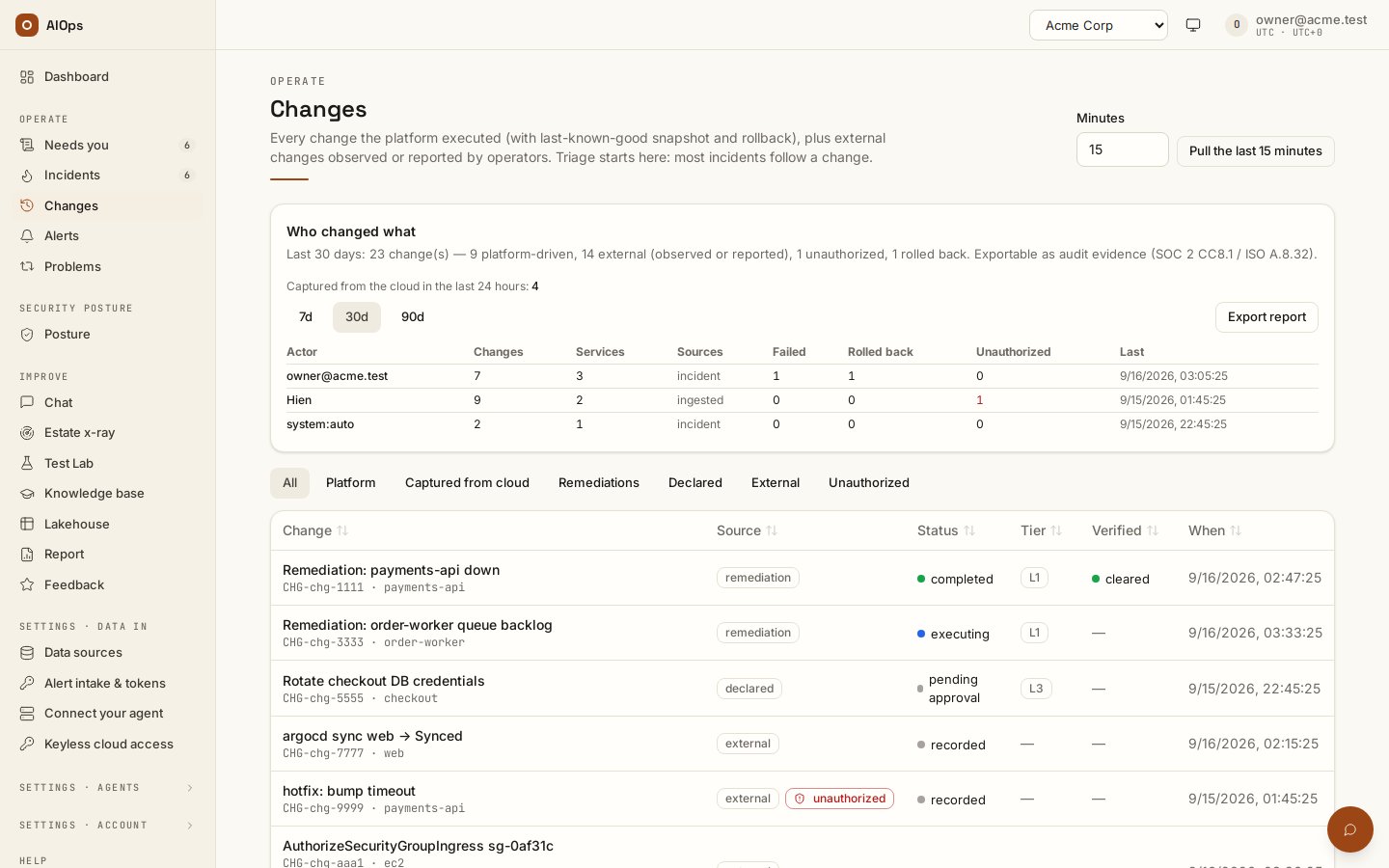Click the Report document icon
This screenshot has height=868, width=1389.
click(x=27, y=555)
